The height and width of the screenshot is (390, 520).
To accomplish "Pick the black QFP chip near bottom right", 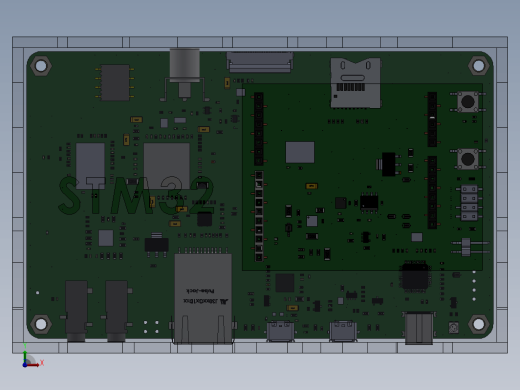I will pos(415,276).
